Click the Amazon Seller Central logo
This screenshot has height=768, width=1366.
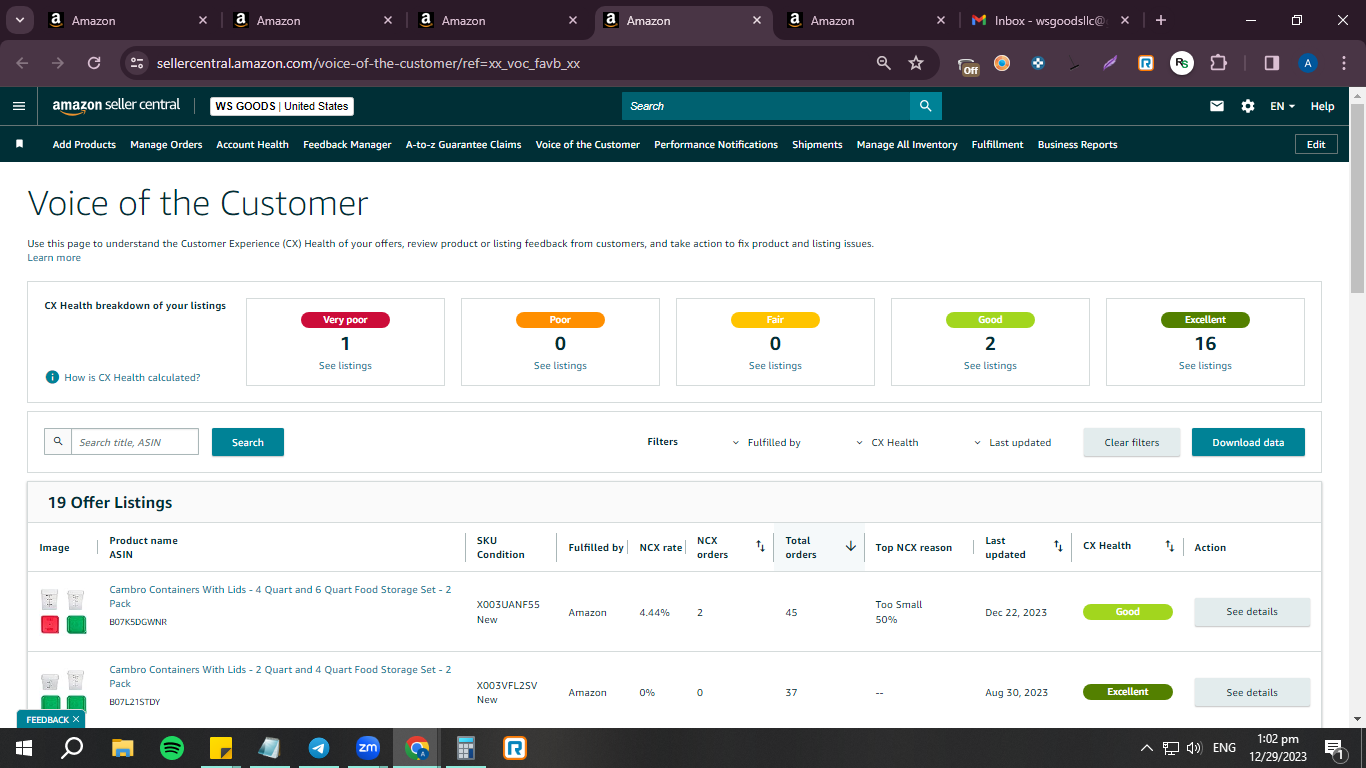[116, 106]
